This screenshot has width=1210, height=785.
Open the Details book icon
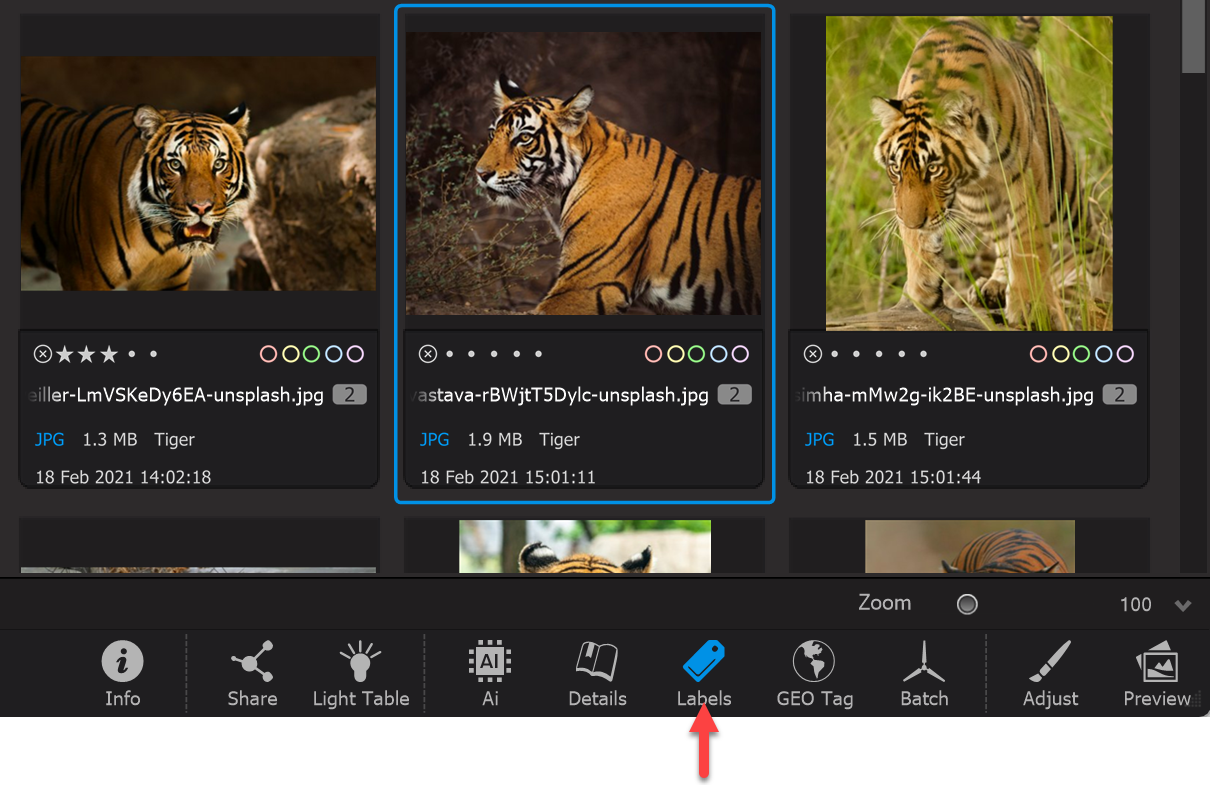598,662
